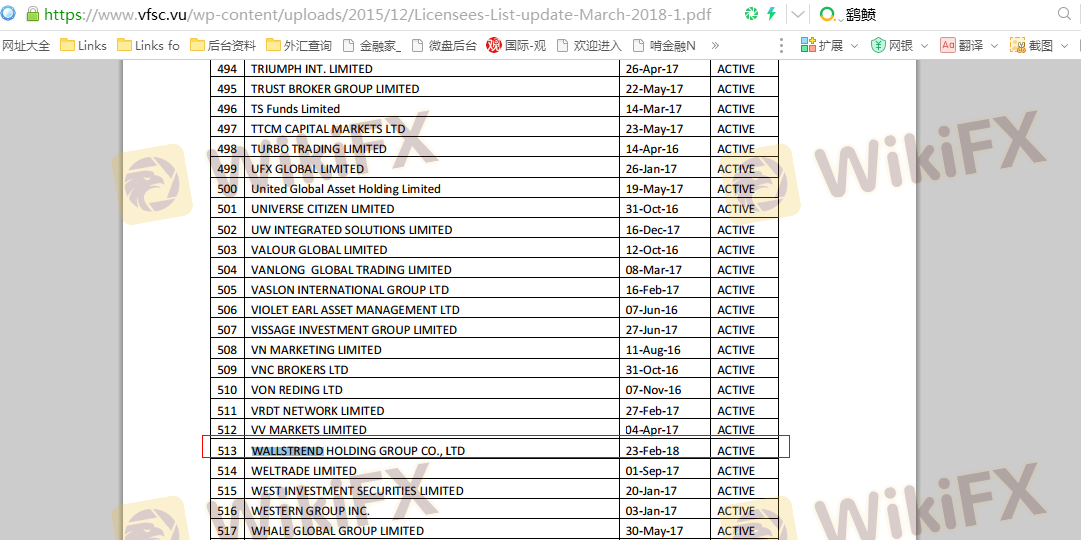This screenshot has height=540, width=1081.
Task: Click the date 23-Feb-18 cell
Action: (665, 451)
